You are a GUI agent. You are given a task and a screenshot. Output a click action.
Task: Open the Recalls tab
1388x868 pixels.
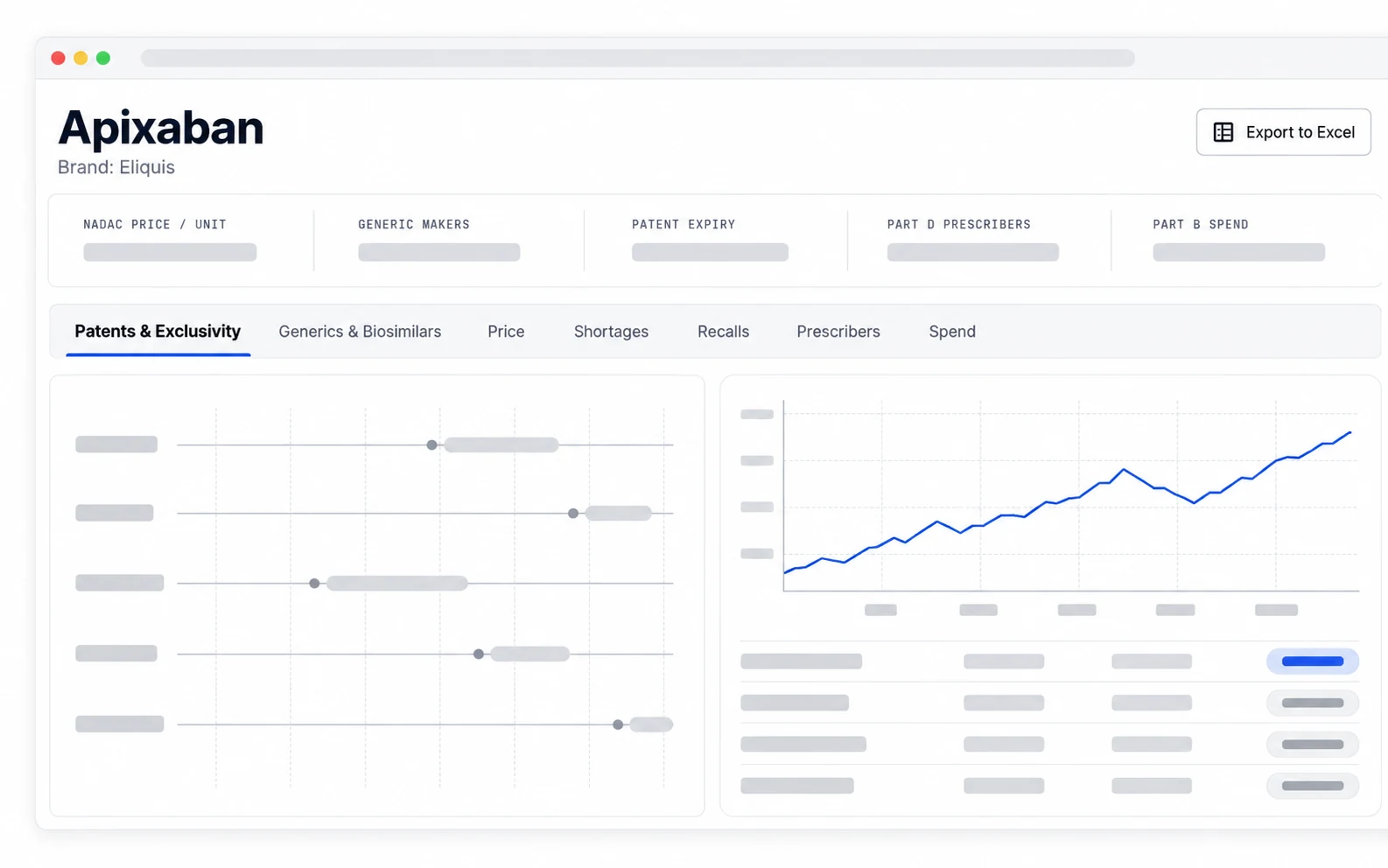point(723,332)
